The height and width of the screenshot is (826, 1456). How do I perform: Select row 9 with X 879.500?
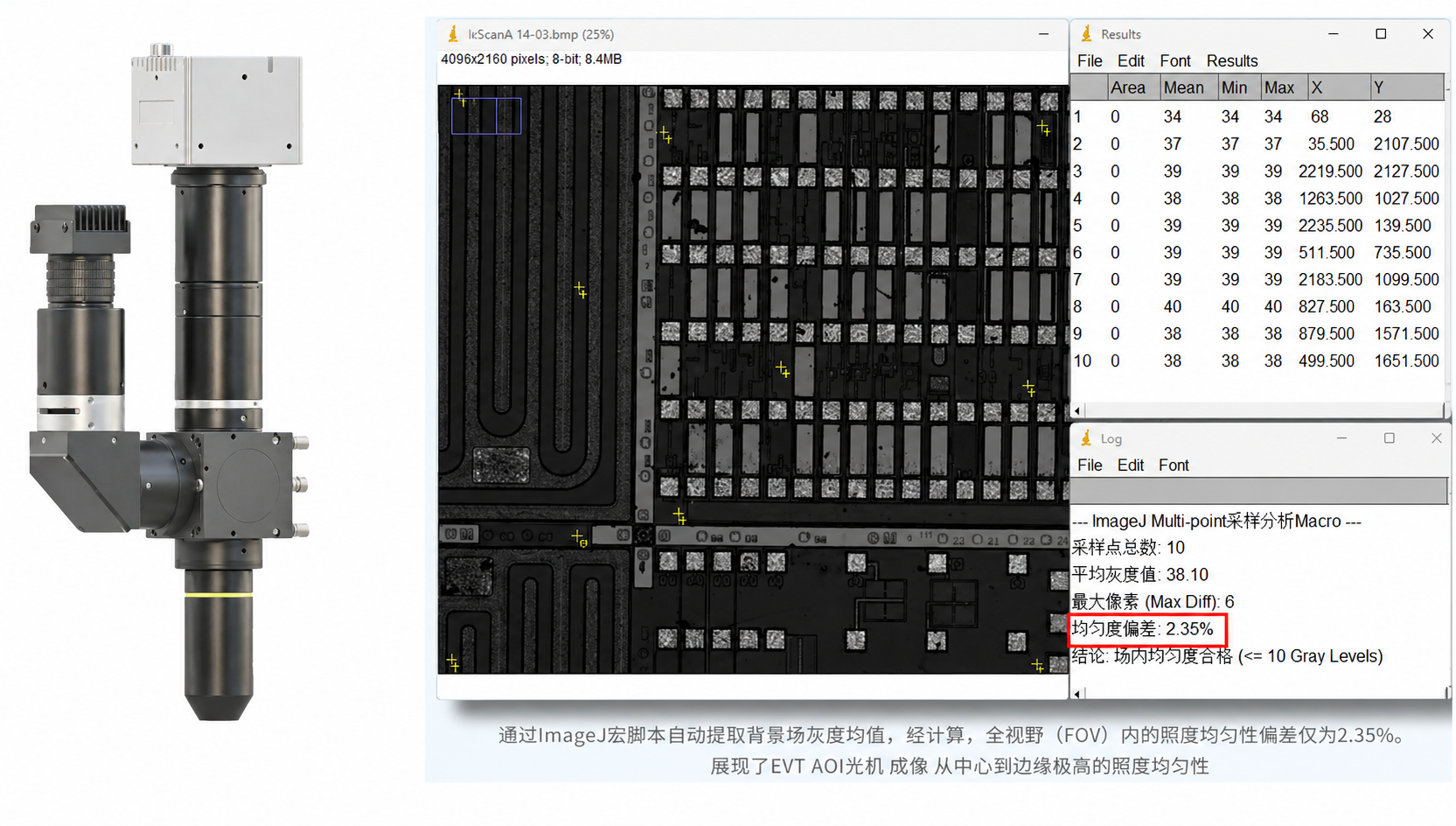1257,334
